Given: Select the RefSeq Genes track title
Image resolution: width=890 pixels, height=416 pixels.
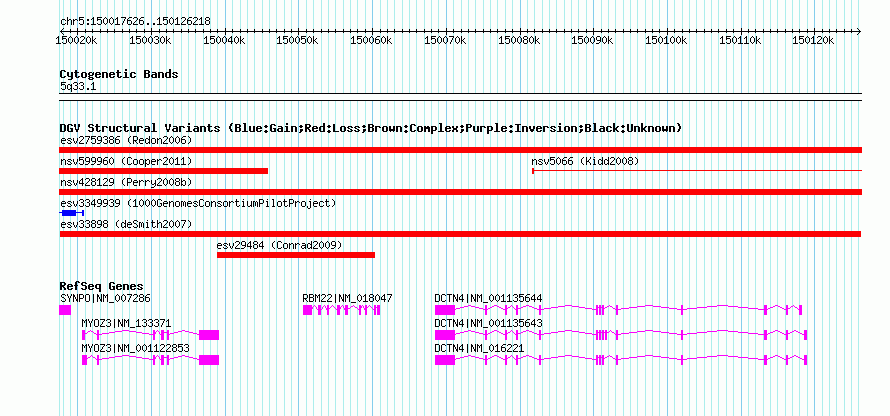Looking at the screenshot, I should click(x=102, y=286).
